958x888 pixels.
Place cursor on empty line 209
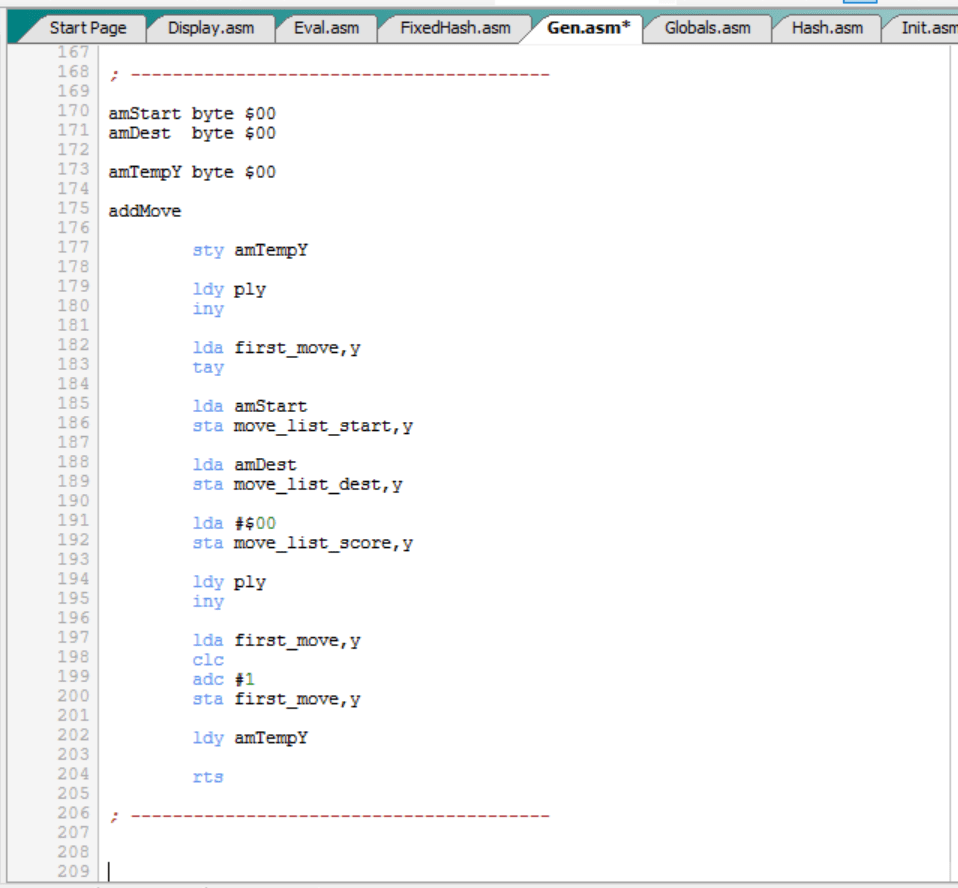pyautogui.click(x=300, y=871)
